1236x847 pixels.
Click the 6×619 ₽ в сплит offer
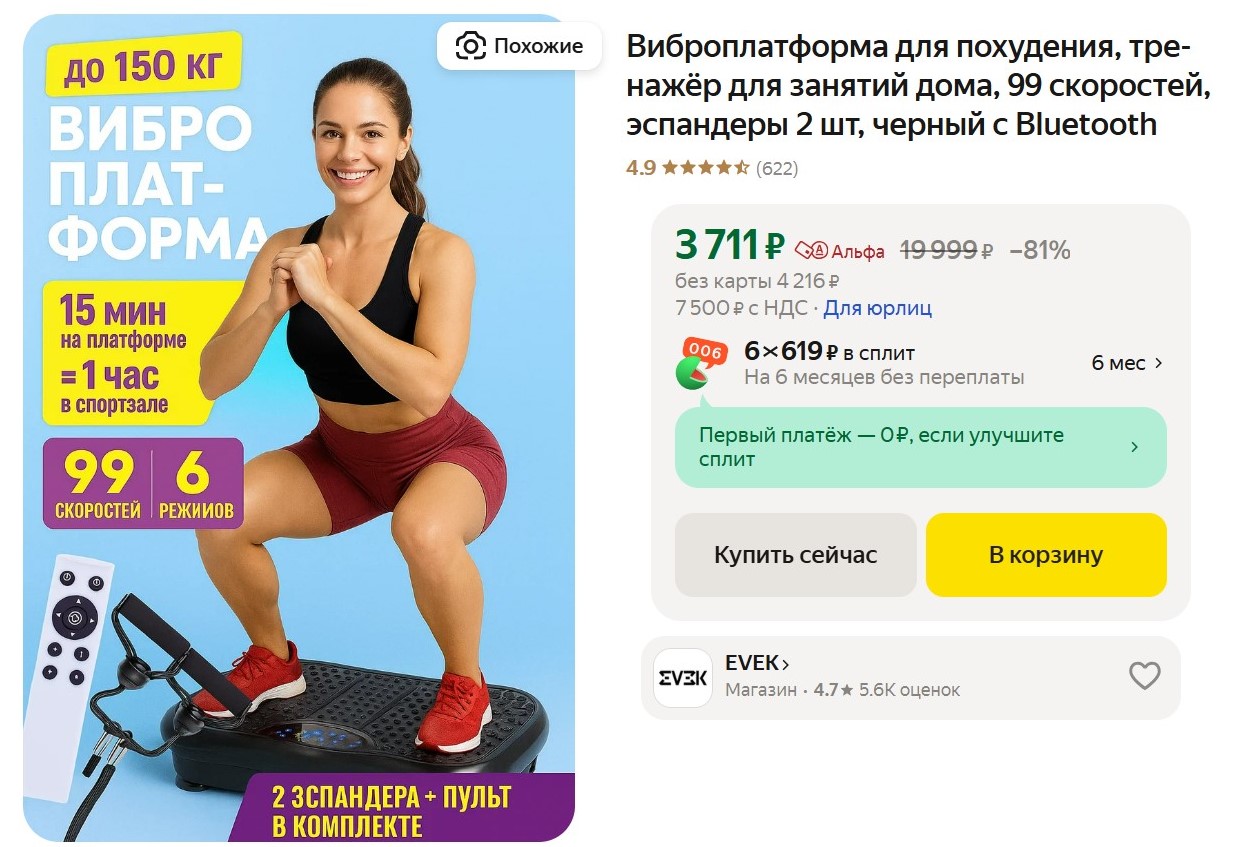829,352
